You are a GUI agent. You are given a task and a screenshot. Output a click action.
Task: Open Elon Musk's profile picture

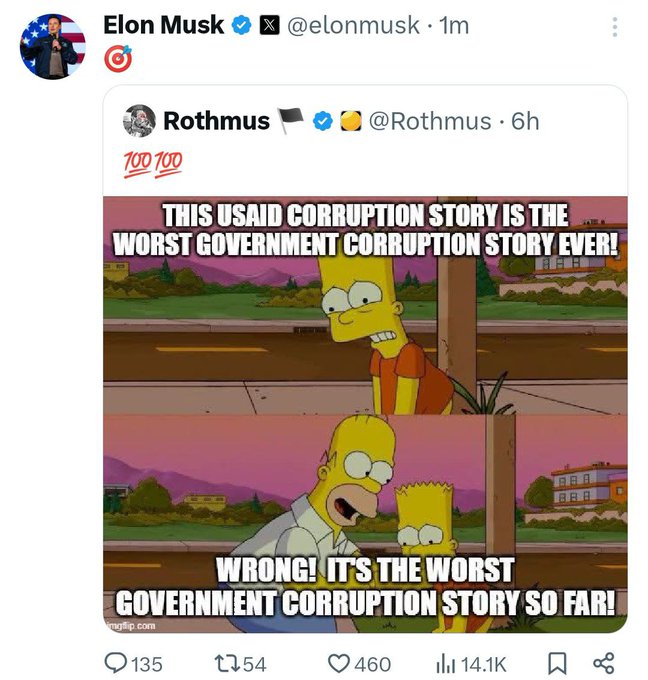click(53, 46)
